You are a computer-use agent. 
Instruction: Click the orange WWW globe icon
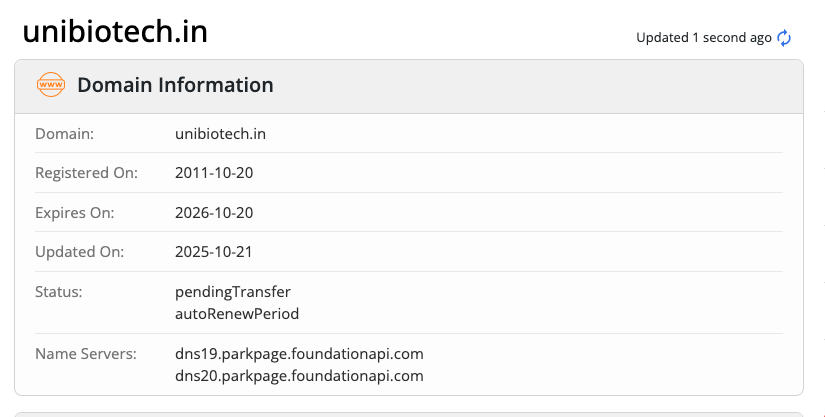(50, 86)
